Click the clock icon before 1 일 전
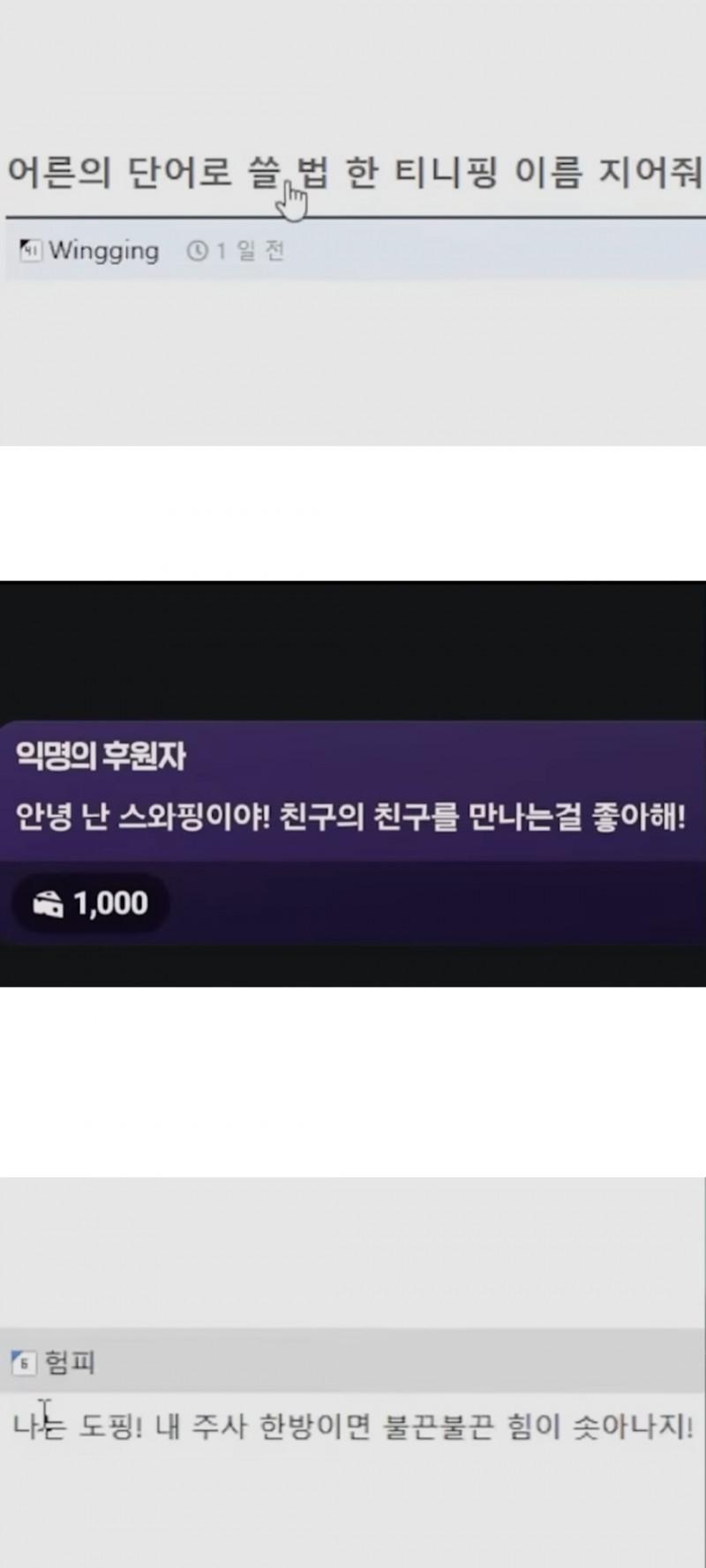 pyautogui.click(x=196, y=251)
